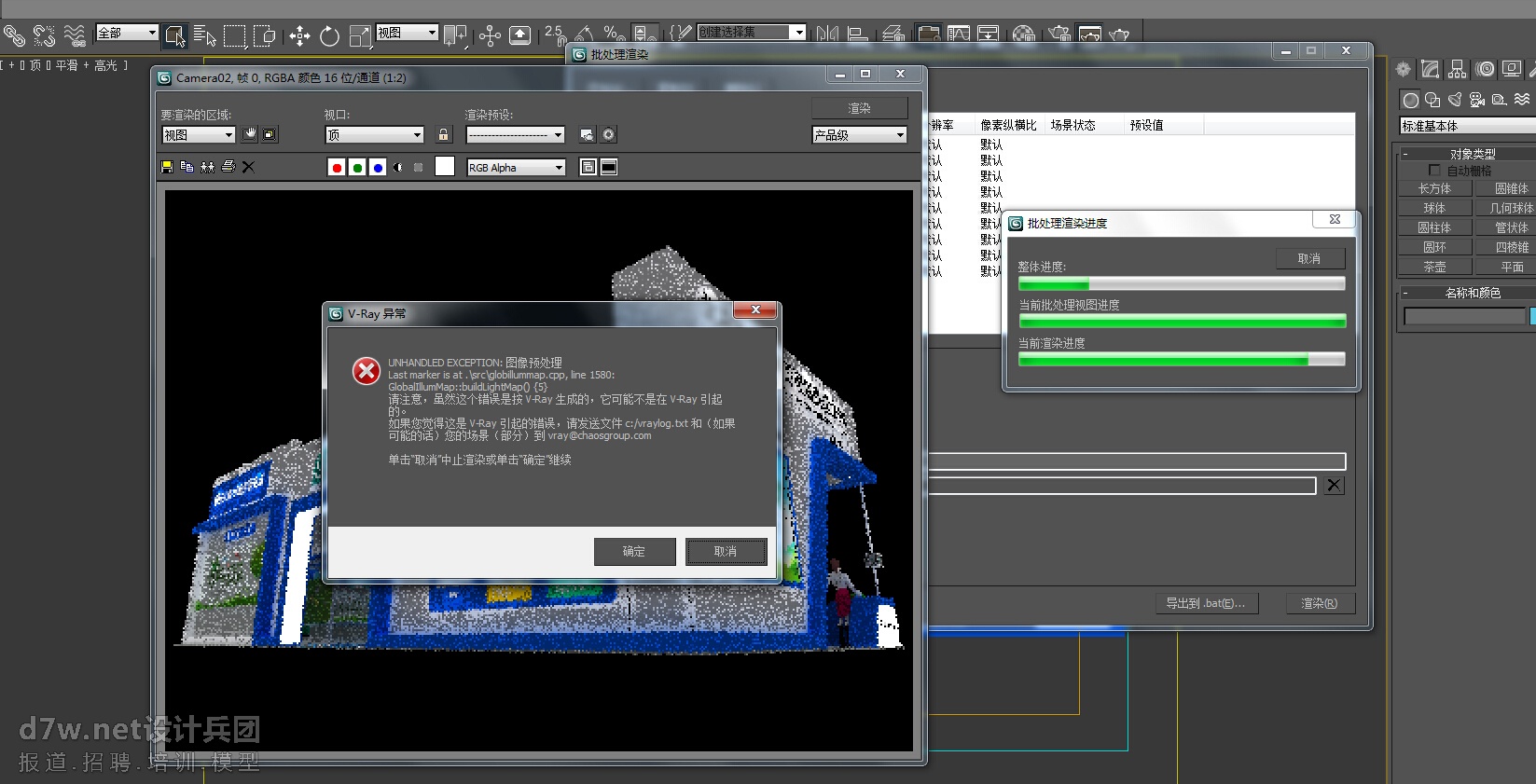Select the Scale tool in toolbar

tap(360, 36)
